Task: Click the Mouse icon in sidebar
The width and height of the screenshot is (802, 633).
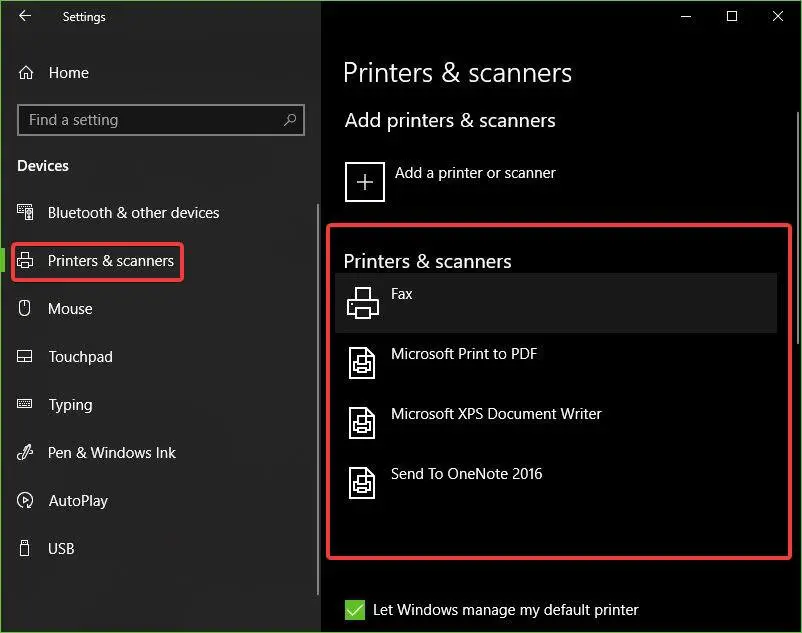Action: point(26,309)
